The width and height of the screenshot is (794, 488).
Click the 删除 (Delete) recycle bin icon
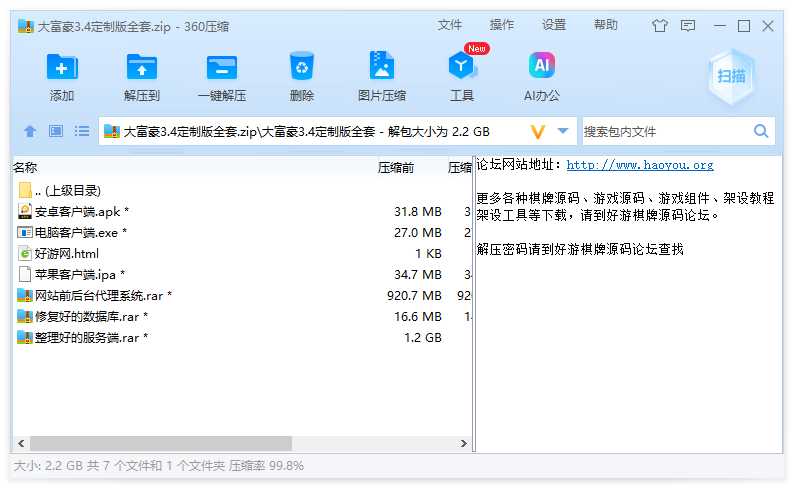302,66
